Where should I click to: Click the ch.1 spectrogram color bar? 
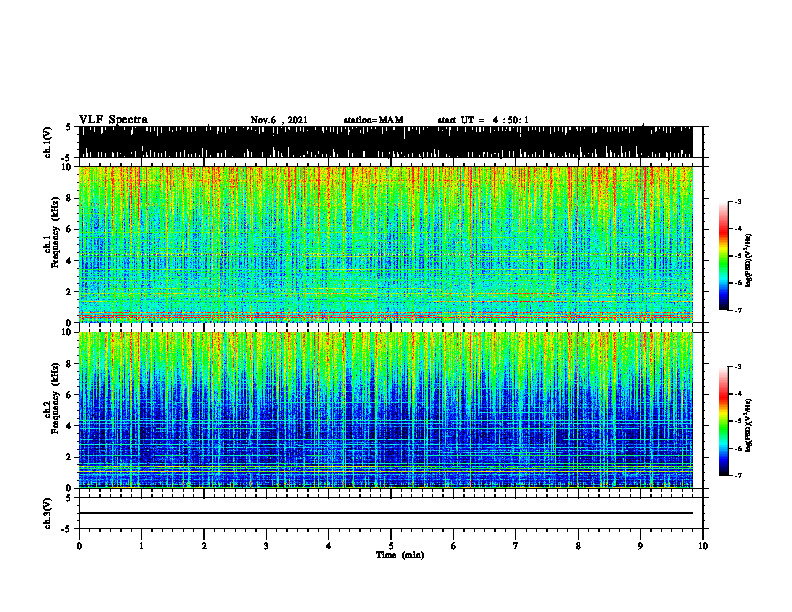tap(724, 256)
